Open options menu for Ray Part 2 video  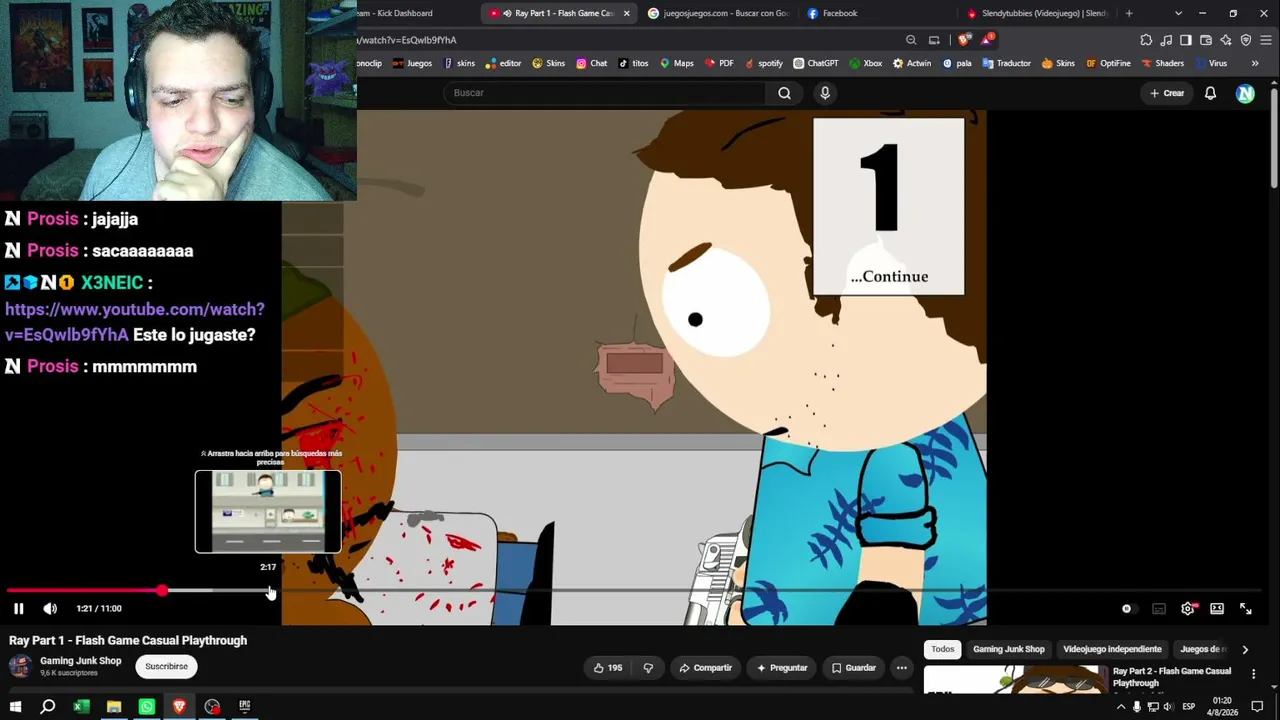coord(1254,675)
